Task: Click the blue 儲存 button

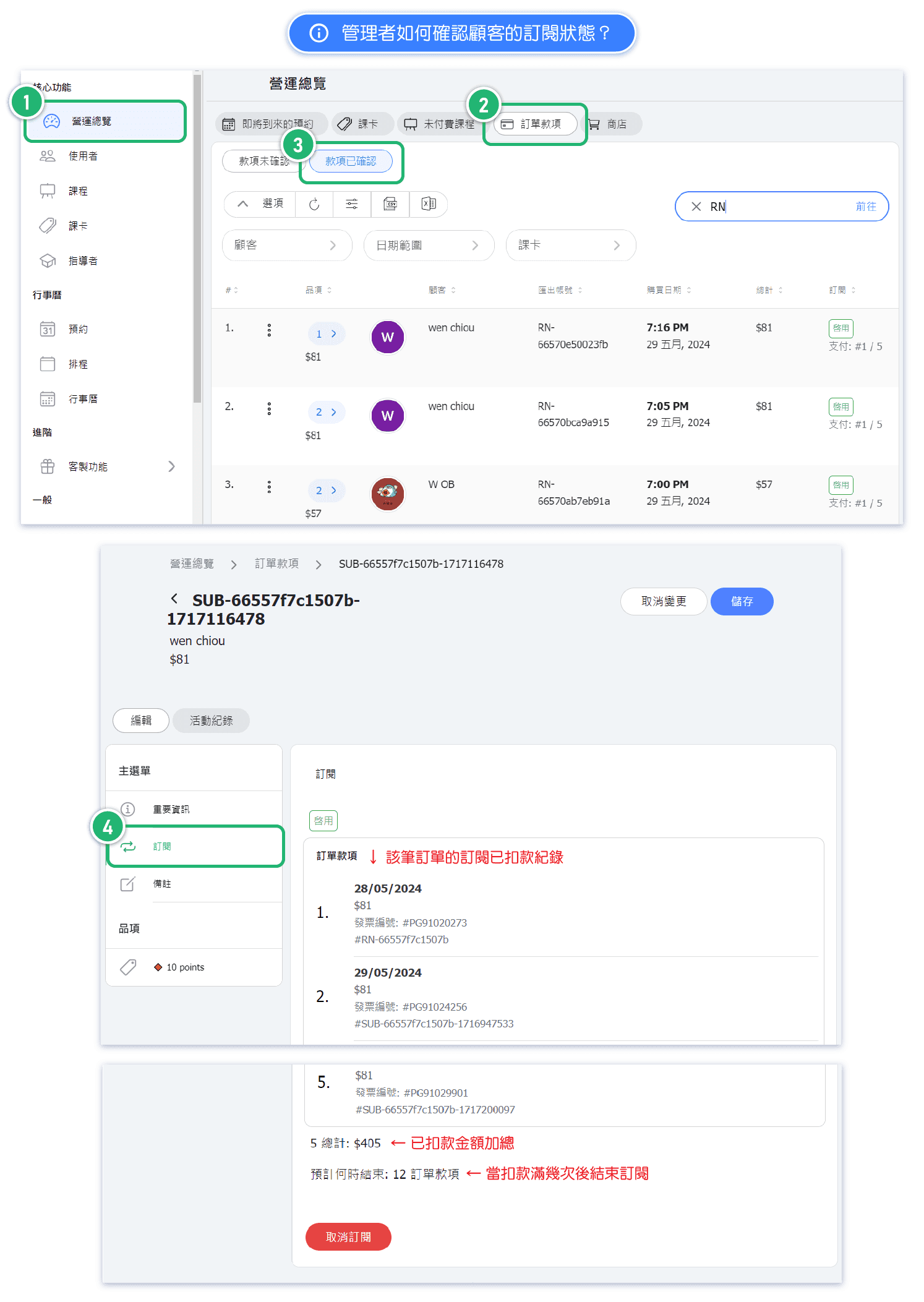Action: point(742,601)
